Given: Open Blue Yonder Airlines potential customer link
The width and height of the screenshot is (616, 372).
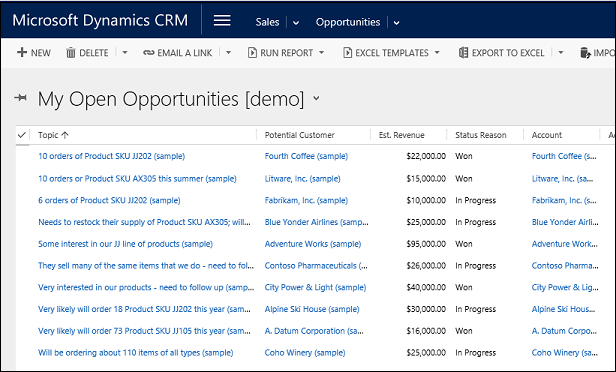Looking at the screenshot, I should [x=316, y=222].
